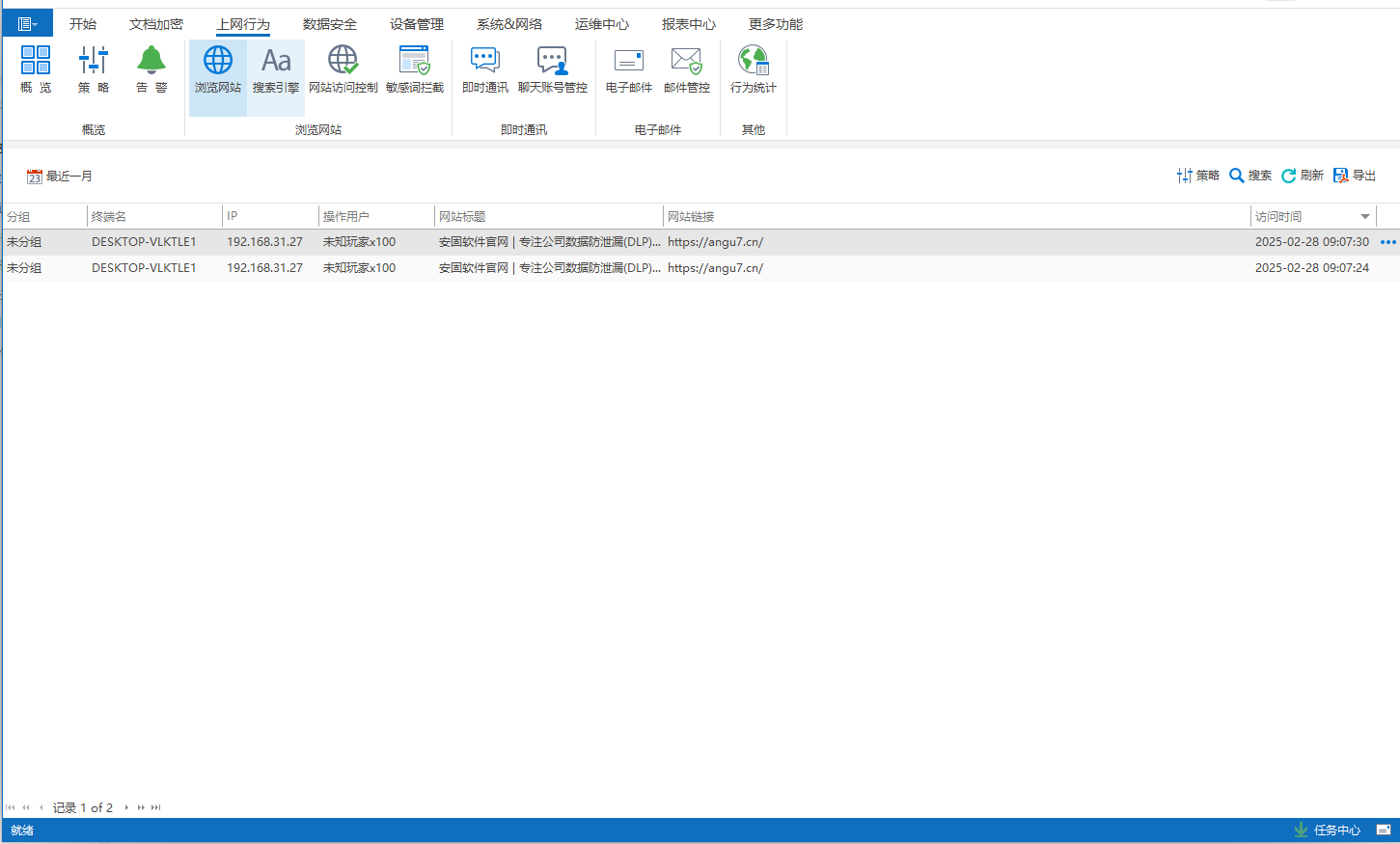Screen dimensions: 1400x844
Task: Select the 敏感词拦截 sensitive word blocking icon
Action: tap(415, 69)
